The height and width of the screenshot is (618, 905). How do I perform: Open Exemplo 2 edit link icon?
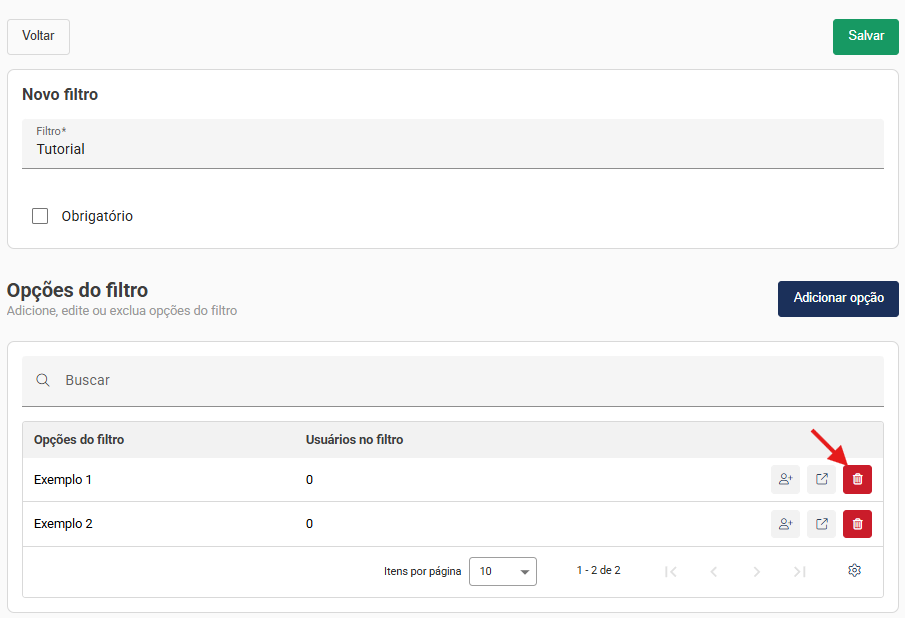coord(821,524)
